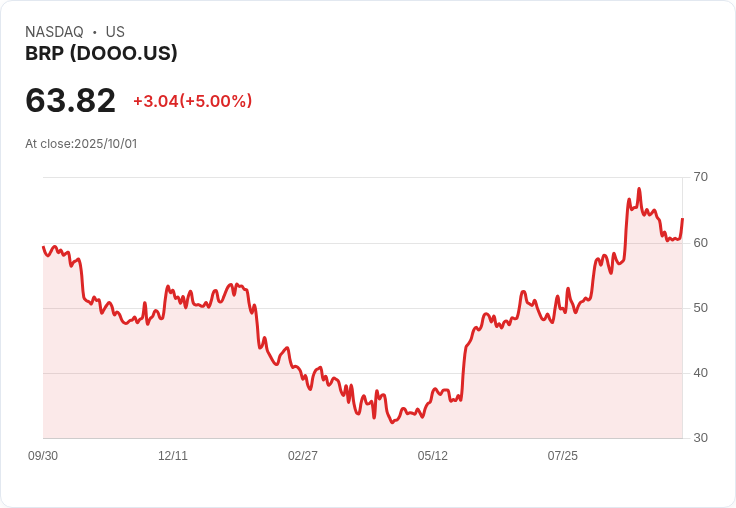Click the final endpoint of the price line

[682, 219]
